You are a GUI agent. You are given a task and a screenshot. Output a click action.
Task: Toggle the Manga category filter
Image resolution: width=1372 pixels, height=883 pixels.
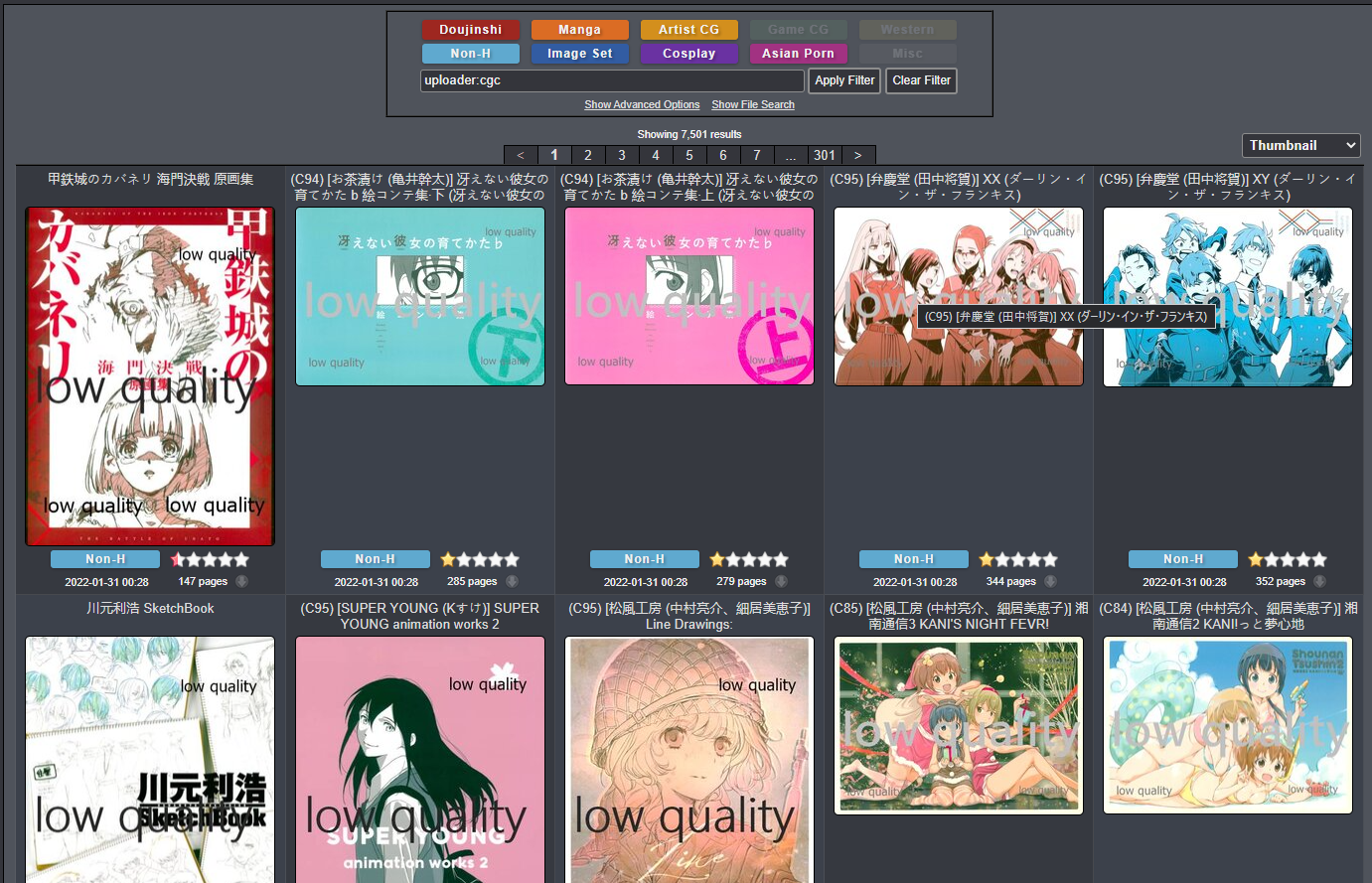579,30
